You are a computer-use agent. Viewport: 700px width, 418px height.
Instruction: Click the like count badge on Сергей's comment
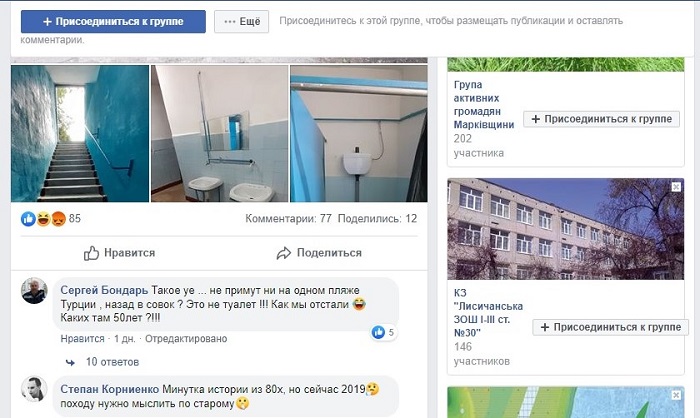point(383,332)
